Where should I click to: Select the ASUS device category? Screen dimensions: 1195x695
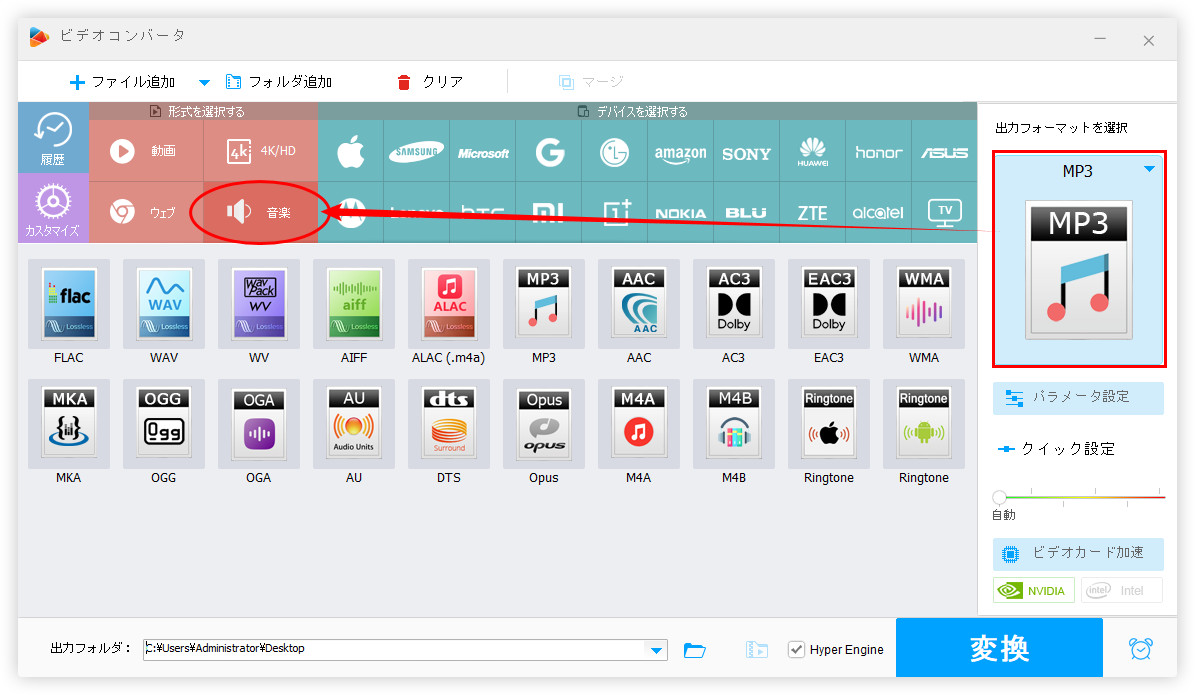click(944, 151)
